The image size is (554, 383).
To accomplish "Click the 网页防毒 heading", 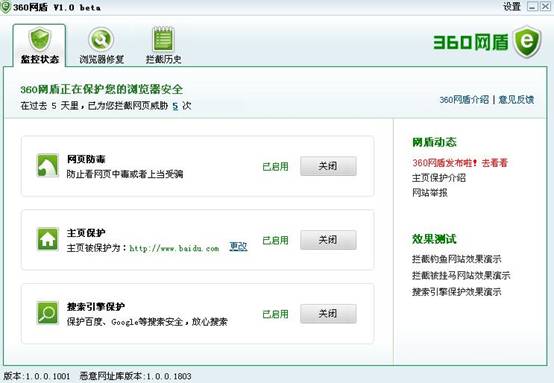I will (86, 159).
